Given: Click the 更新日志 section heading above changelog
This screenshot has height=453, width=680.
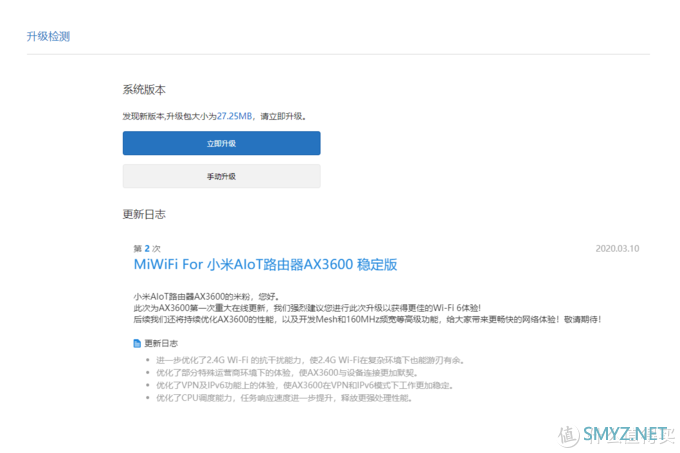Looking at the screenshot, I should click(x=144, y=214).
